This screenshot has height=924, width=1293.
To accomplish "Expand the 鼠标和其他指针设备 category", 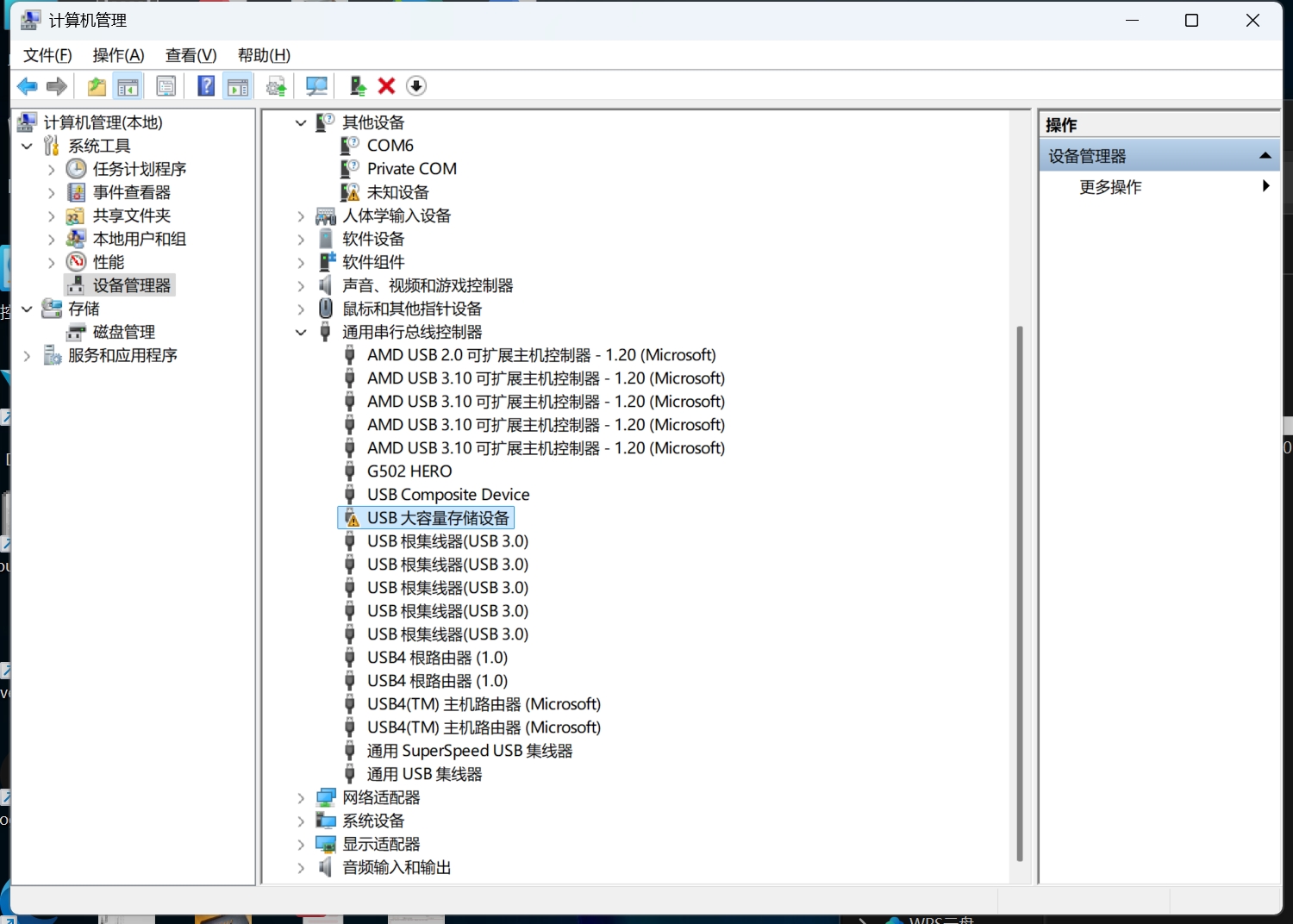I will pos(301,309).
